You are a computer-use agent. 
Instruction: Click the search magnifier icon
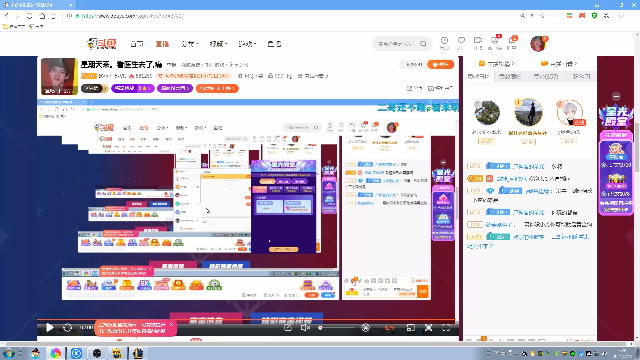coord(423,44)
